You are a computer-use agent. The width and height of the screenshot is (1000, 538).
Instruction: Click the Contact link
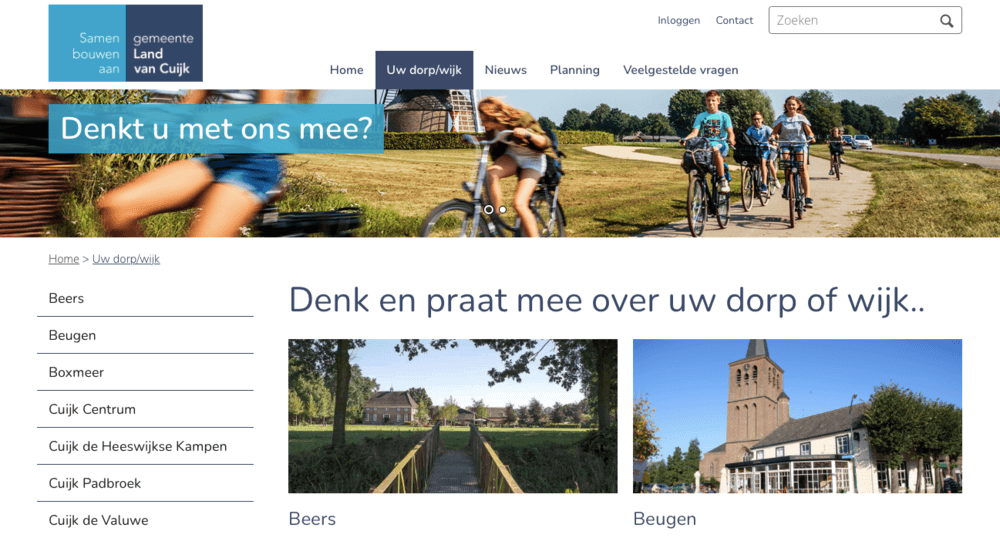(734, 20)
